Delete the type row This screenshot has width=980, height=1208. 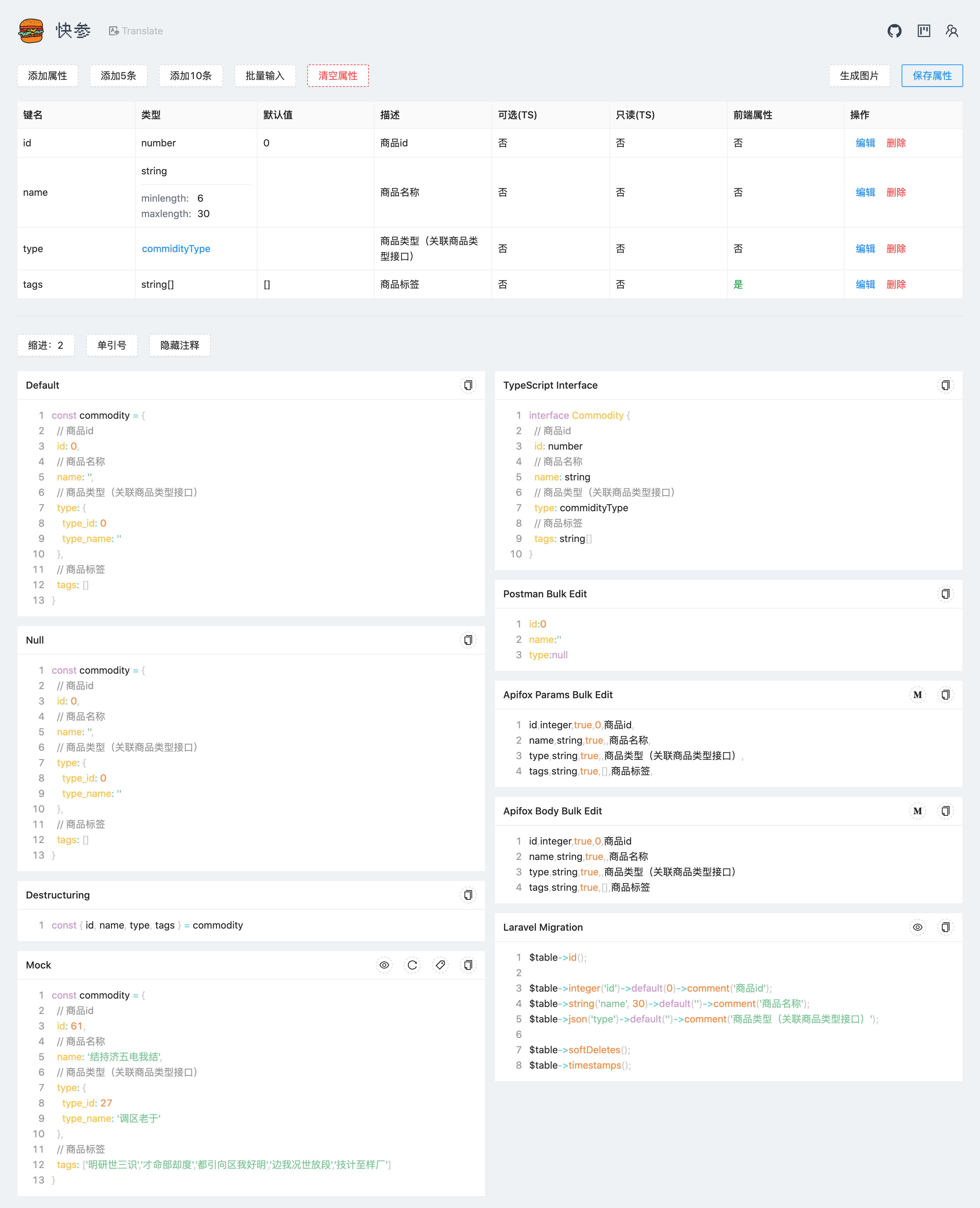point(896,249)
